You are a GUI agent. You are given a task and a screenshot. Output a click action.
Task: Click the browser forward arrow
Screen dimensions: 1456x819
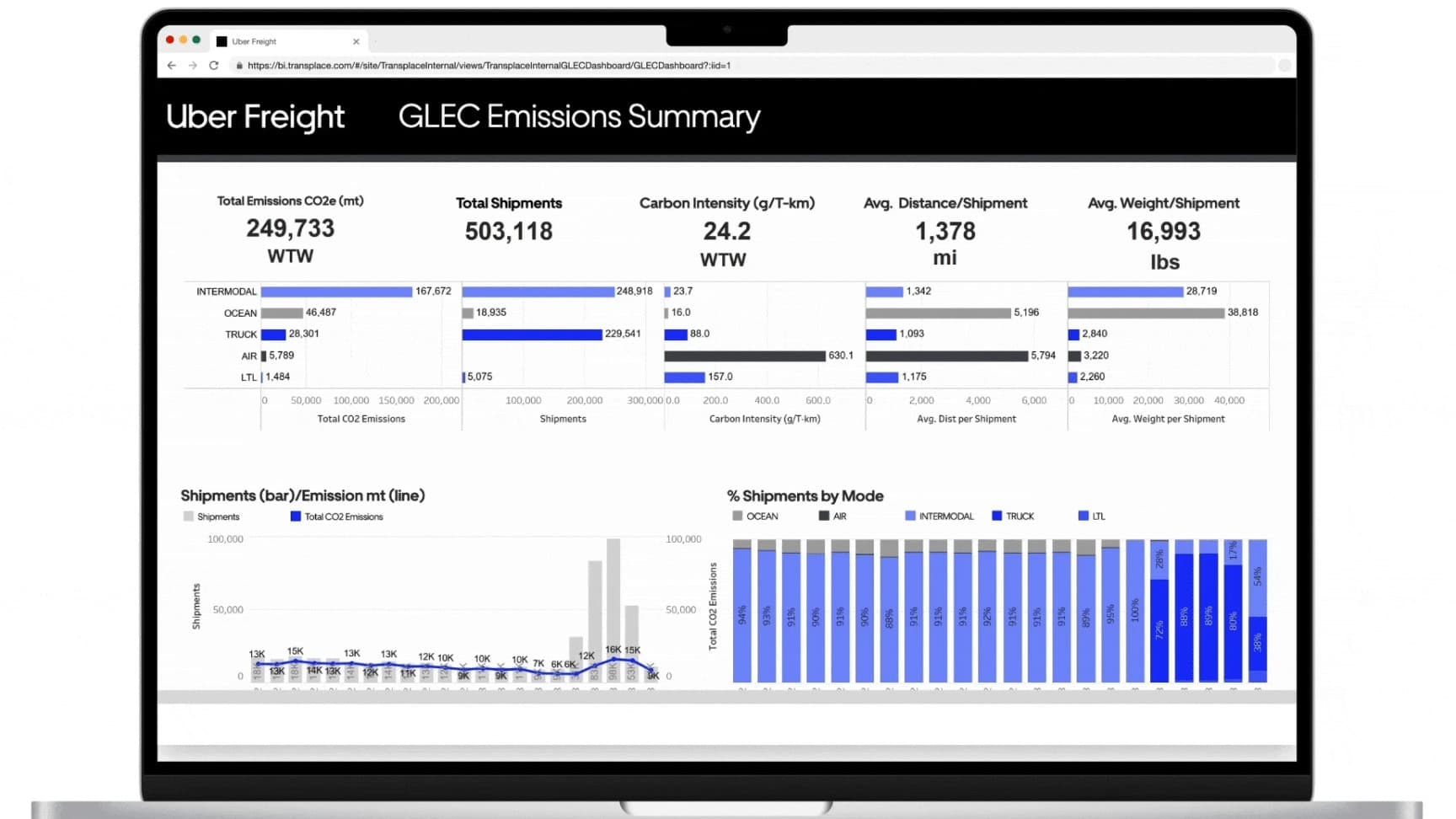[x=192, y=66]
